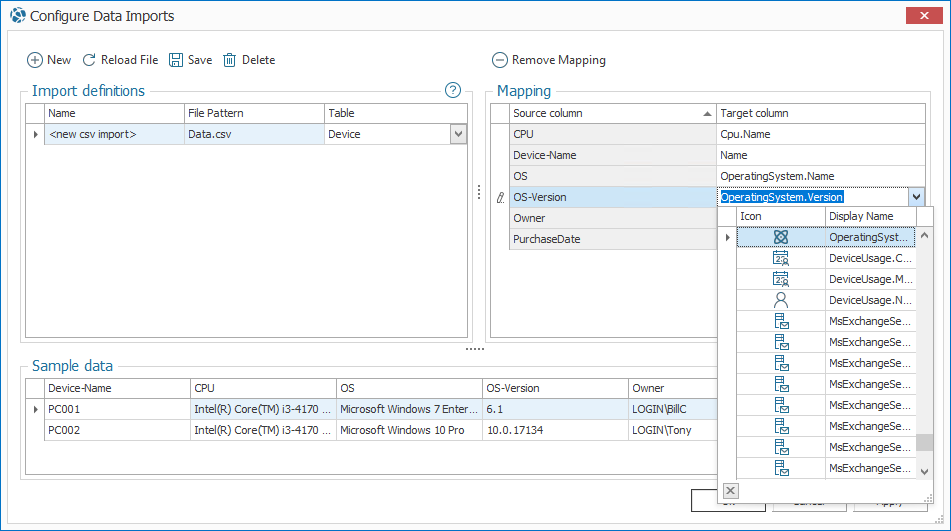Click the Owner header in Sample data
This screenshot has width=951, height=531.
(x=673, y=389)
